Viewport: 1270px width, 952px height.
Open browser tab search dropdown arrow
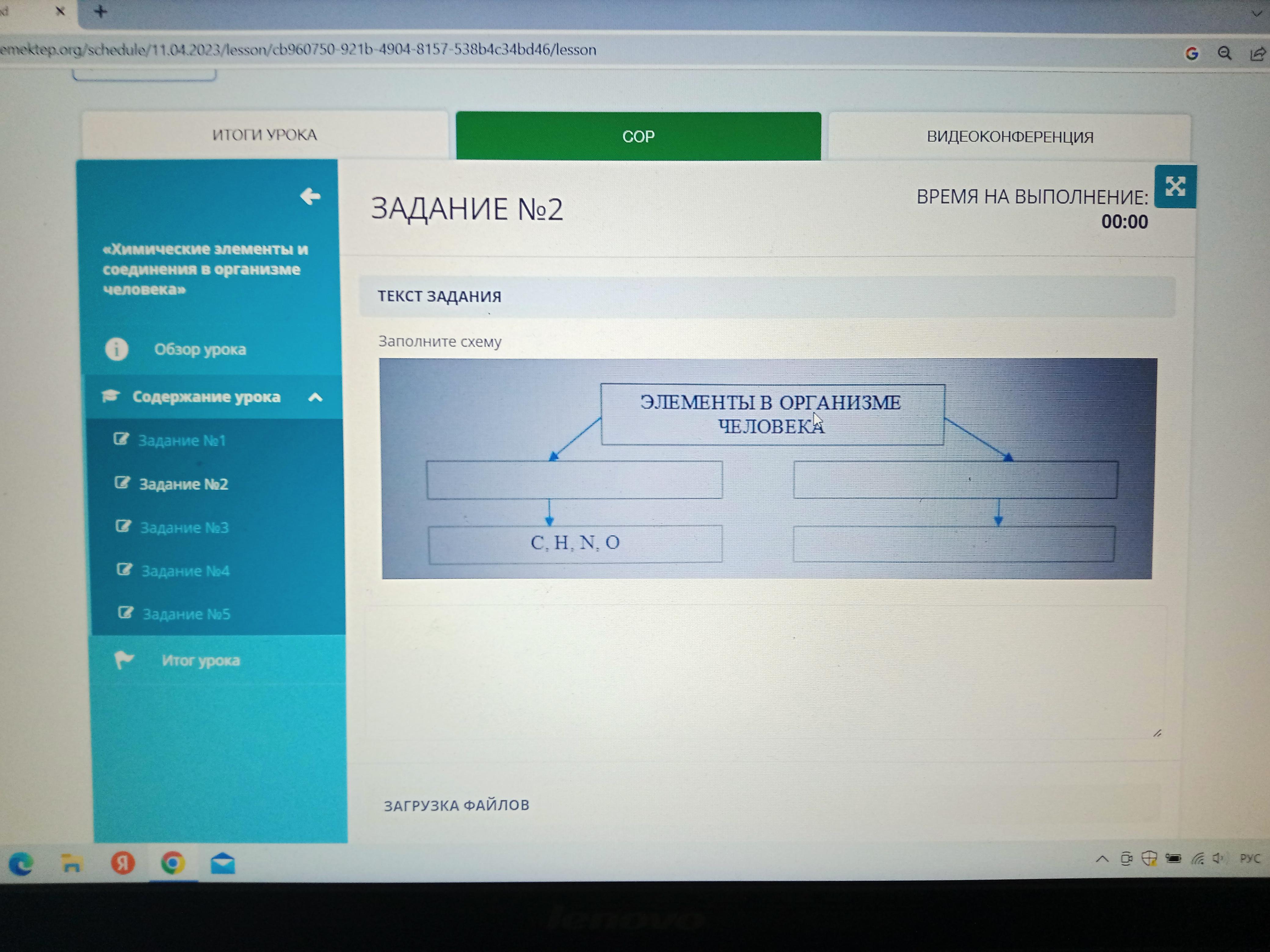(1256, 13)
